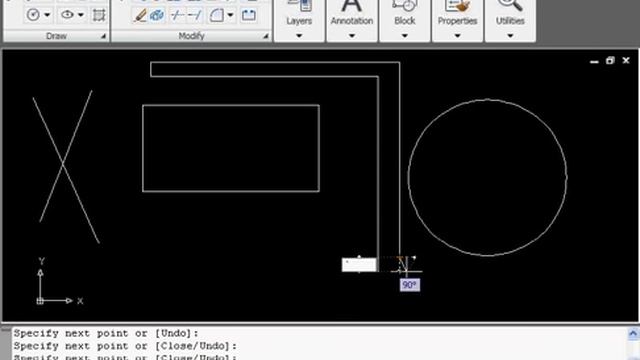Image resolution: width=640 pixels, height=360 pixels.
Task: Click command line scrollbar up arrow
Action: tap(633, 334)
